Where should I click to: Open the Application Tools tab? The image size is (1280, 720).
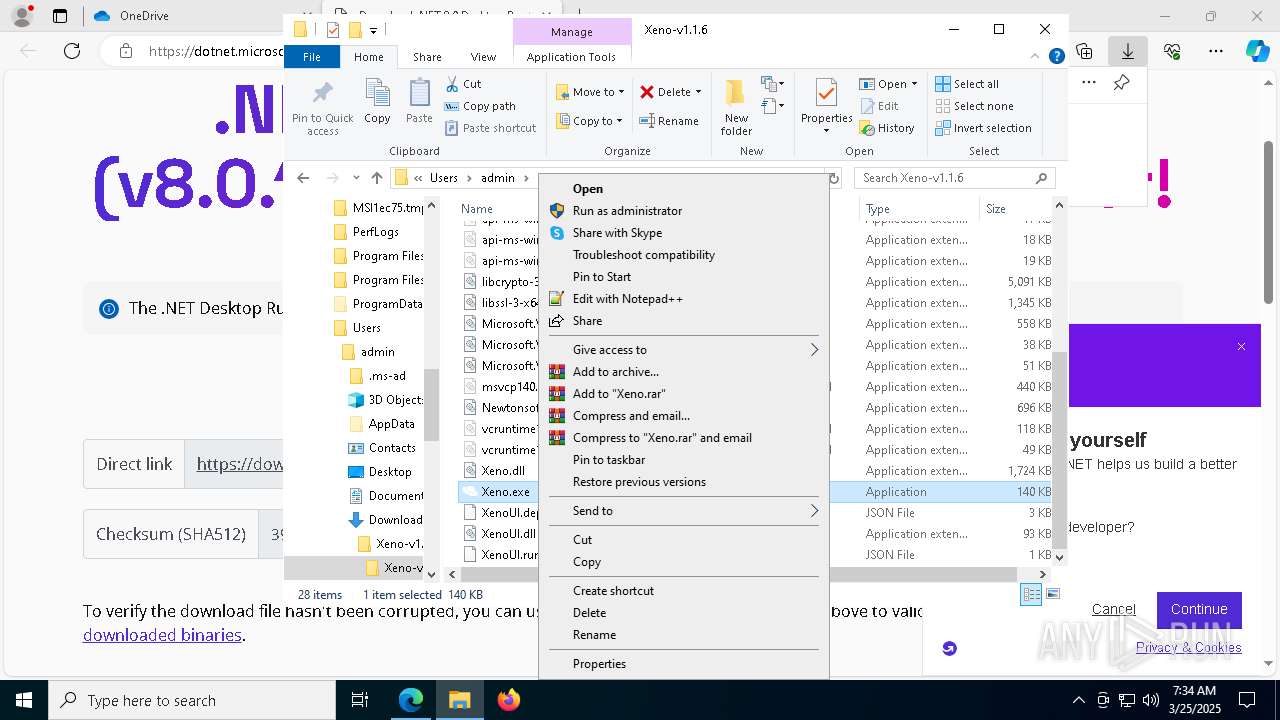pyautogui.click(x=571, y=57)
